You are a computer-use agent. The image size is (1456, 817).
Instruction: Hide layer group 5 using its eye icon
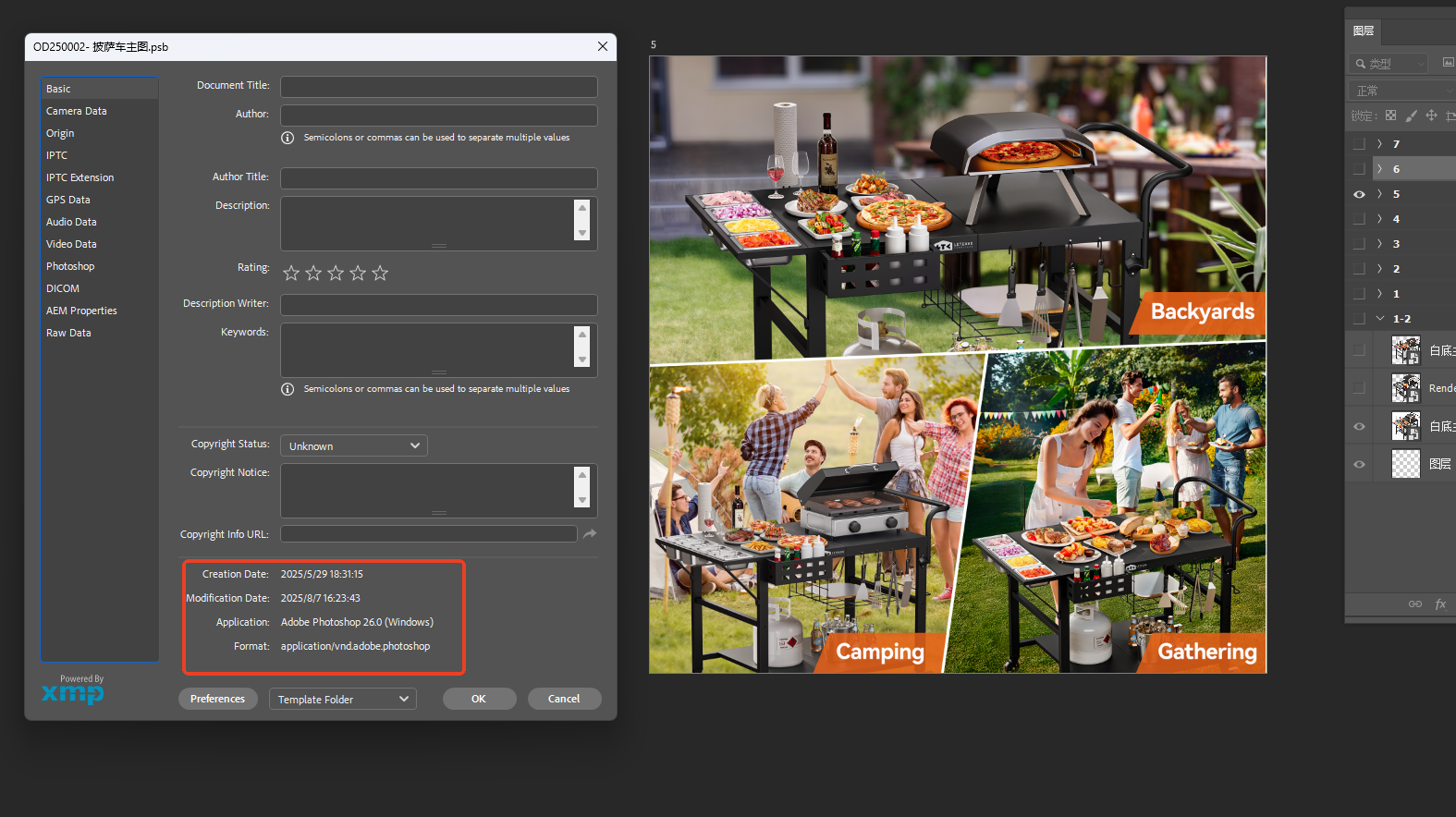1359,194
